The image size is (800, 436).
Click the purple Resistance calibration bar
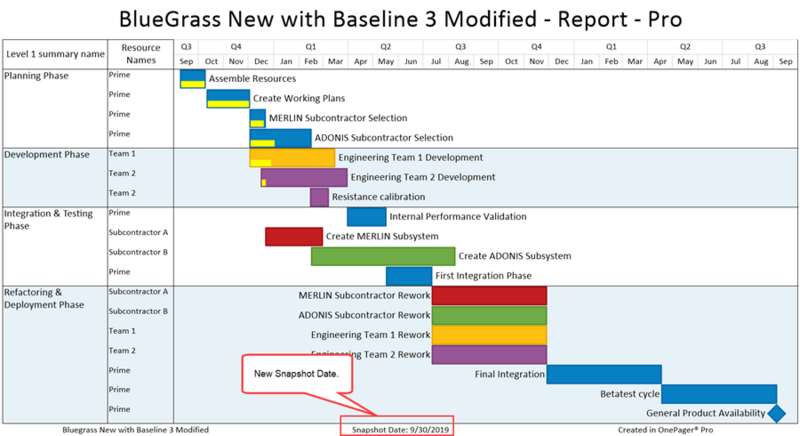[x=319, y=197]
